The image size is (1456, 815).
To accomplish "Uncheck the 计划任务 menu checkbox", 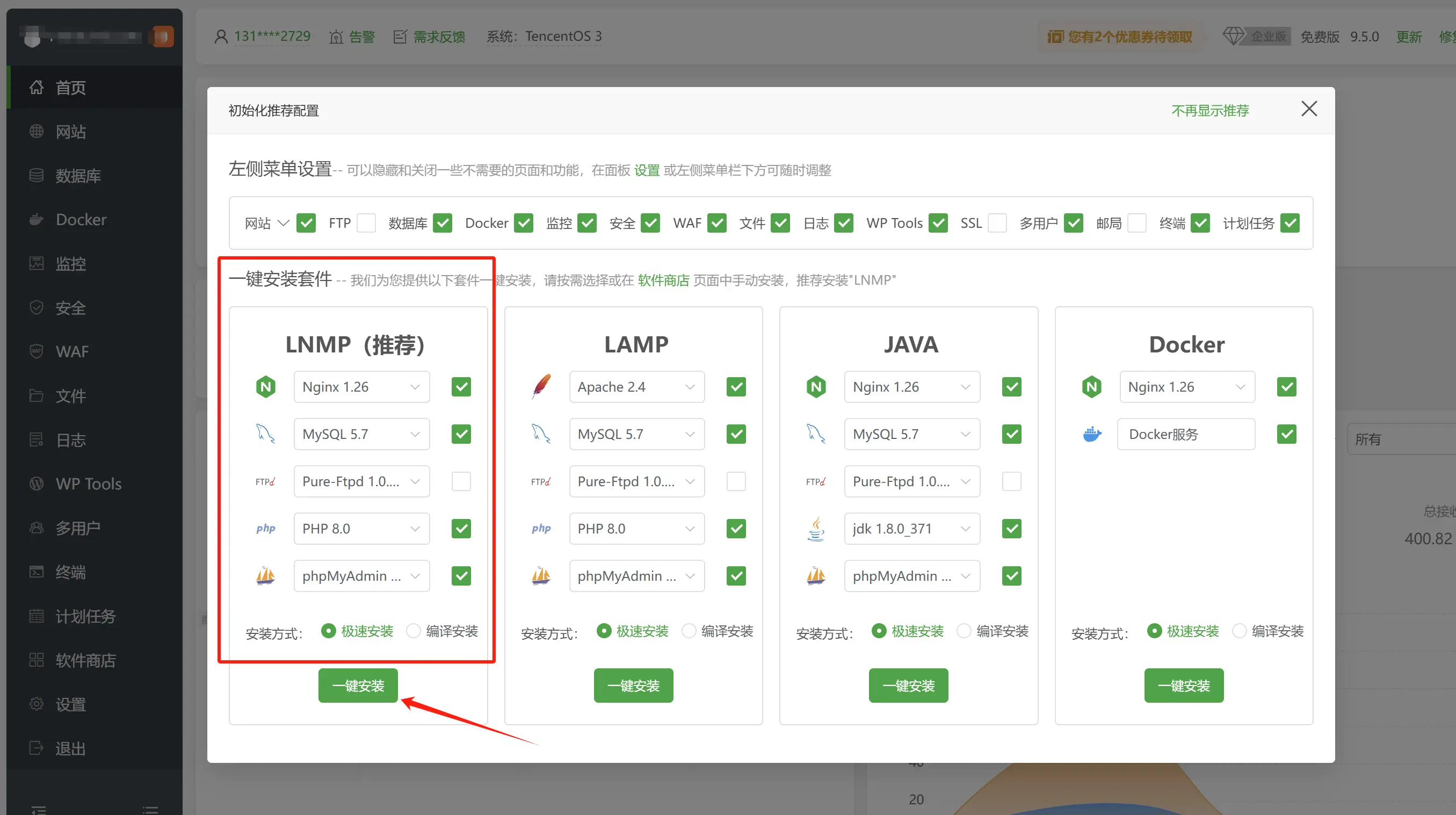I will coord(1290,223).
